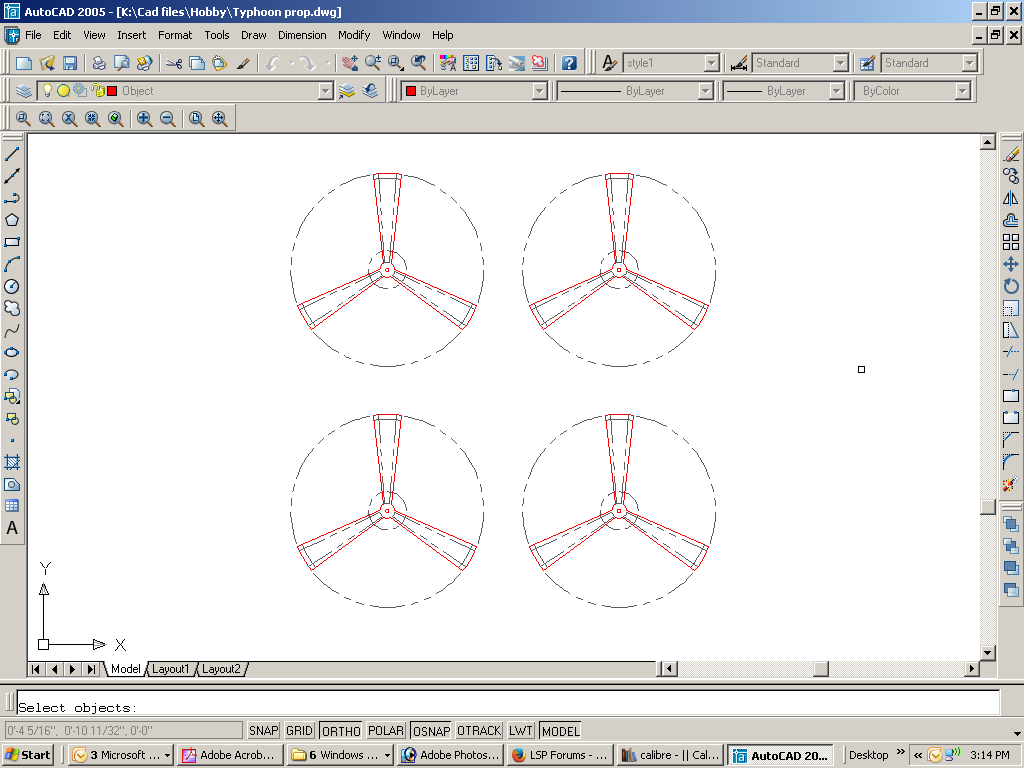This screenshot has height=768, width=1024.
Task: Open the Dimension menu
Action: [302, 35]
